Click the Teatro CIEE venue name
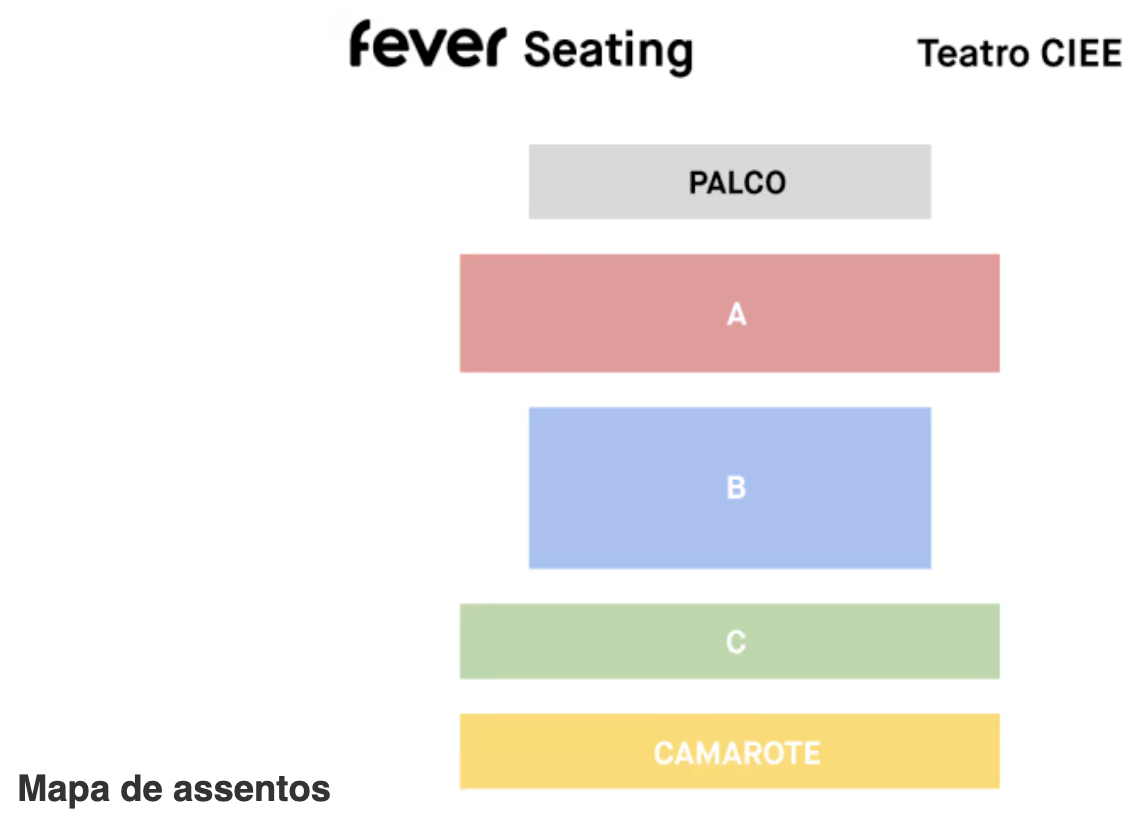 click(1020, 53)
